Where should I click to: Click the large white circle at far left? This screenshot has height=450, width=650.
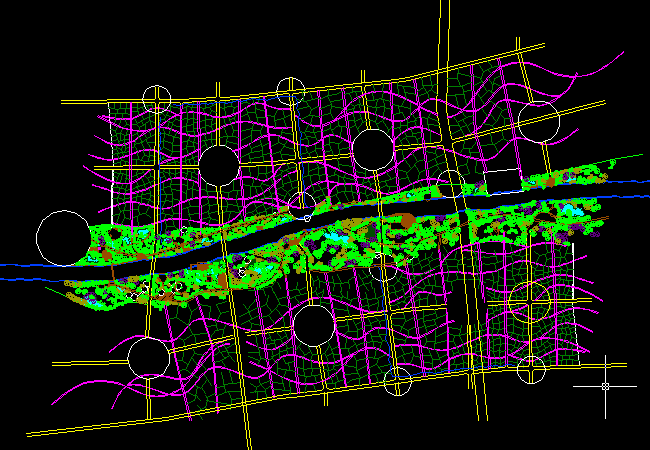(x=63, y=238)
